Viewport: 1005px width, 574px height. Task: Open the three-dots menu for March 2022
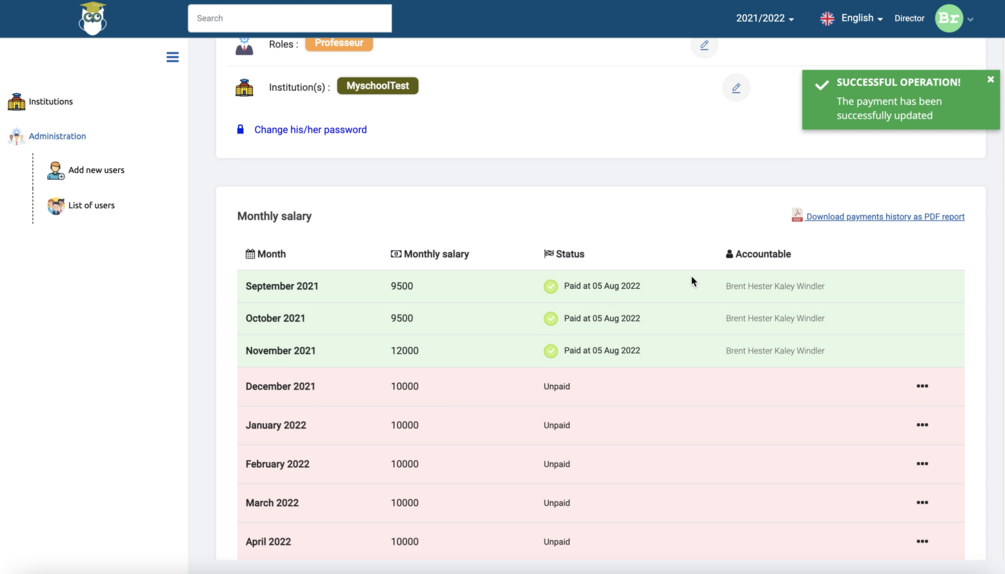click(x=922, y=503)
